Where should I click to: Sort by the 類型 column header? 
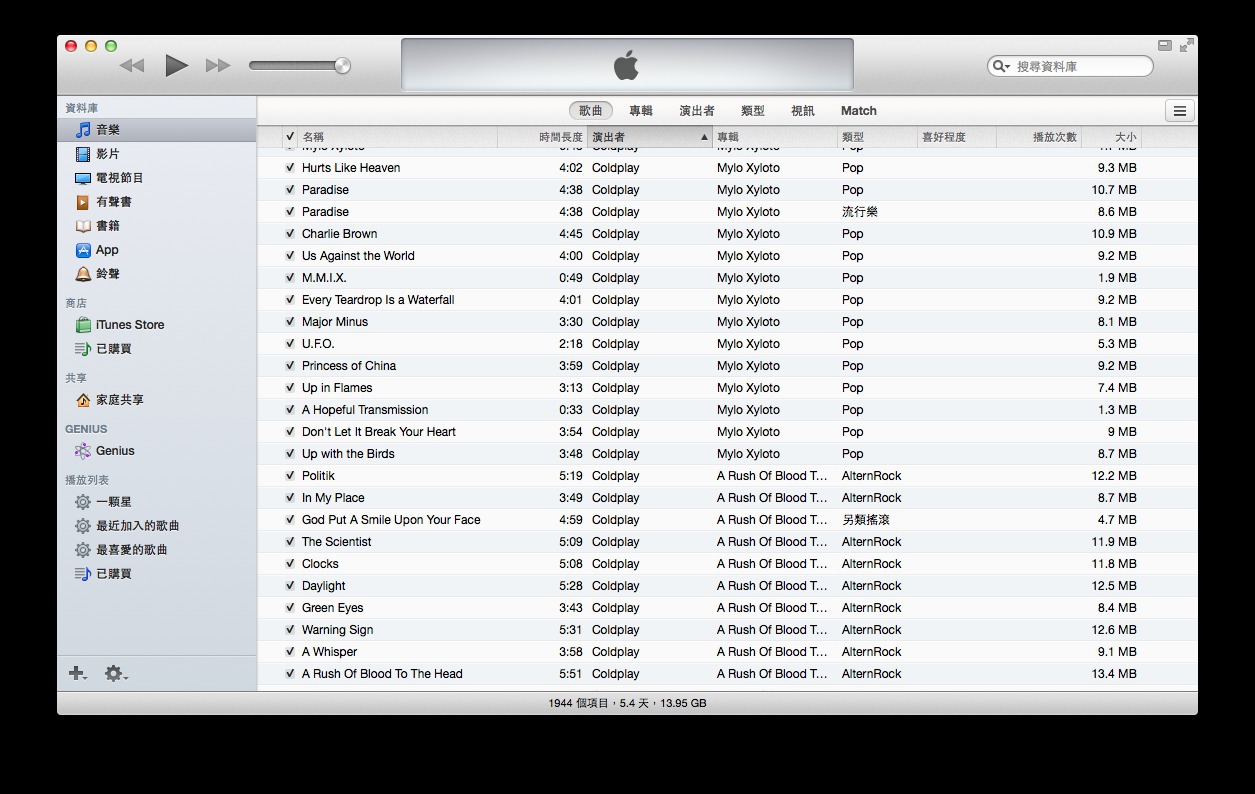tap(877, 137)
